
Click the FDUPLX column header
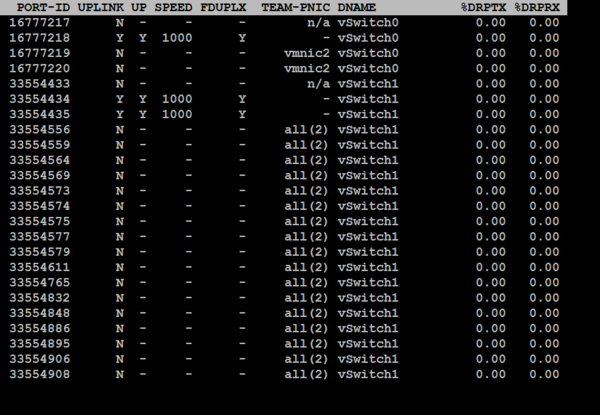224,8
